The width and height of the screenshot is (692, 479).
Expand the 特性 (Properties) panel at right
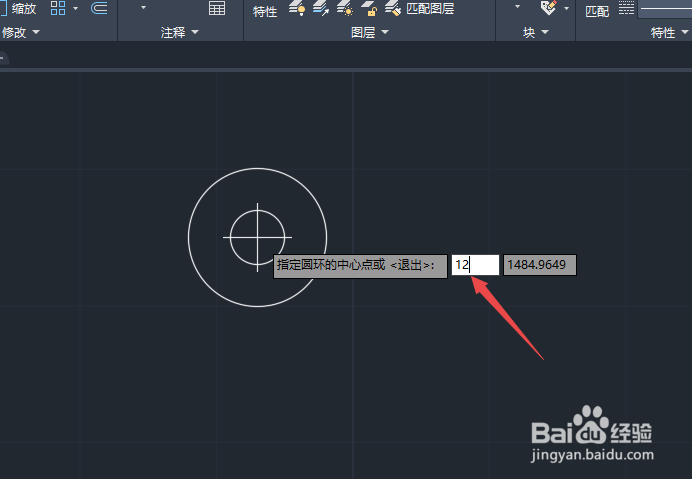[x=669, y=32]
